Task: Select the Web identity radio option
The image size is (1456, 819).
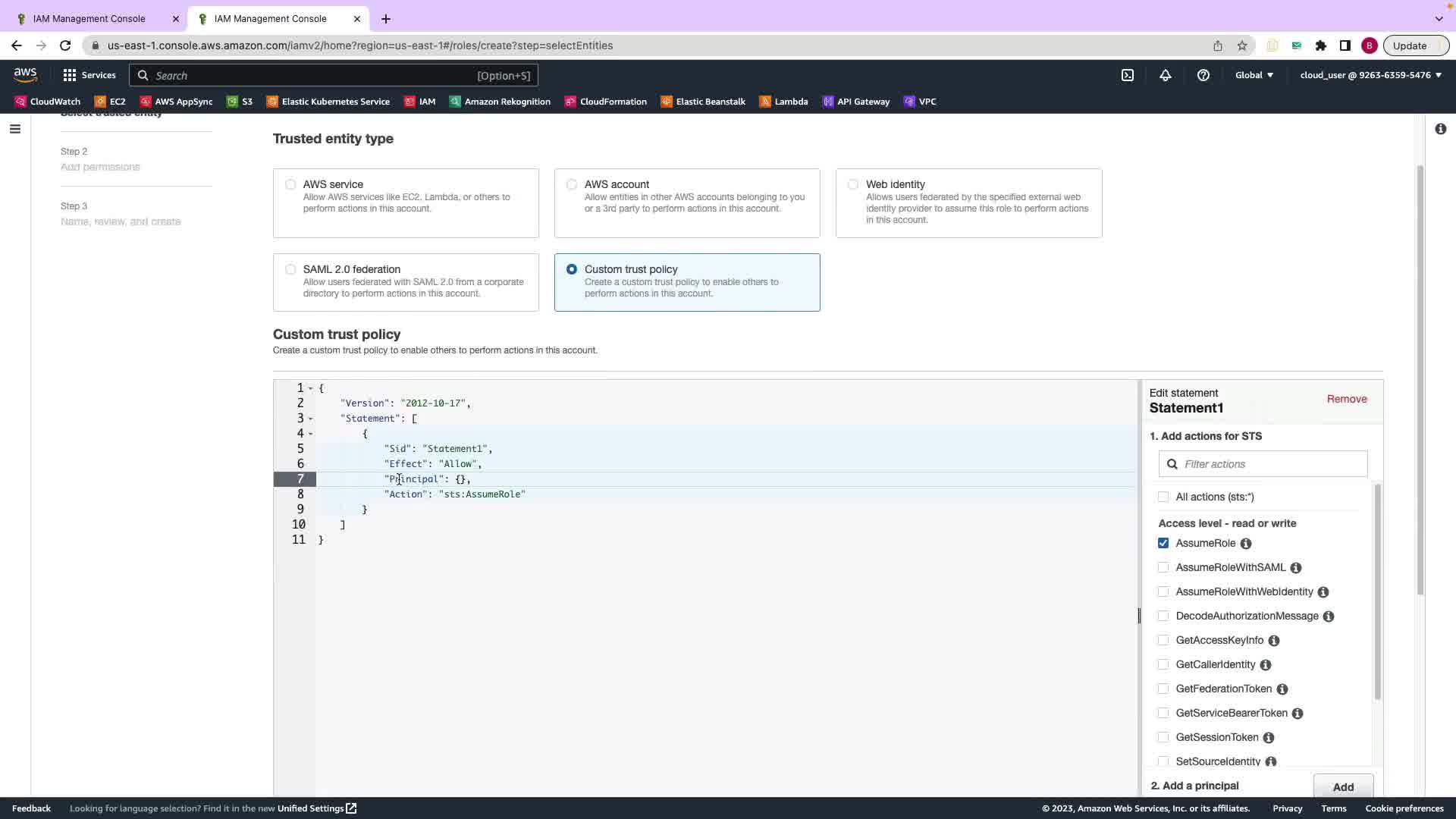Action: pyautogui.click(x=853, y=184)
